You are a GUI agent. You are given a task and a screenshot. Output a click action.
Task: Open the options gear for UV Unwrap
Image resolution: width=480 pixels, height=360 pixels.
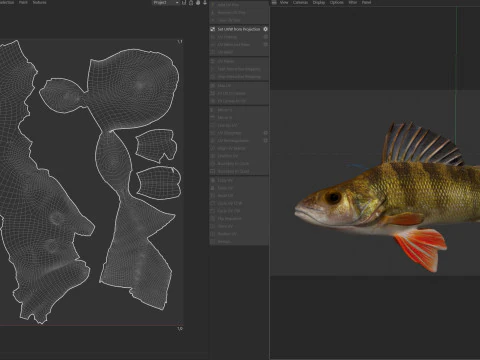tap(266, 37)
